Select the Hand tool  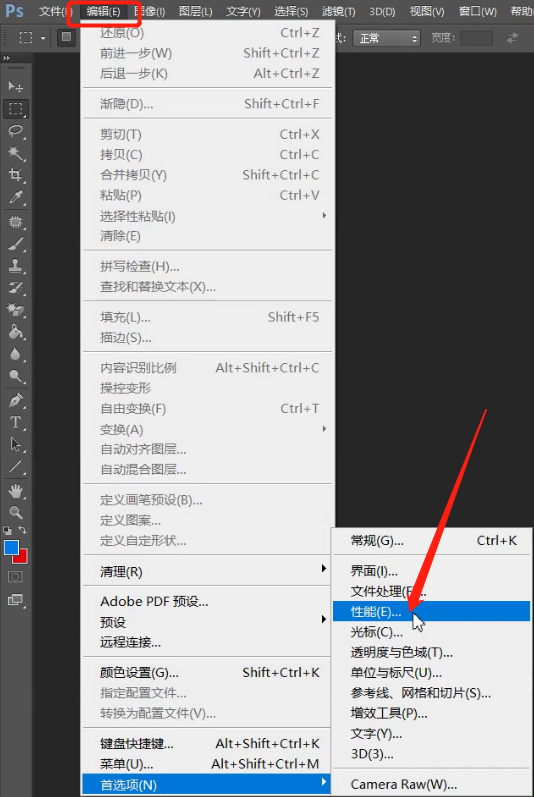pyautogui.click(x=16, y=491)
